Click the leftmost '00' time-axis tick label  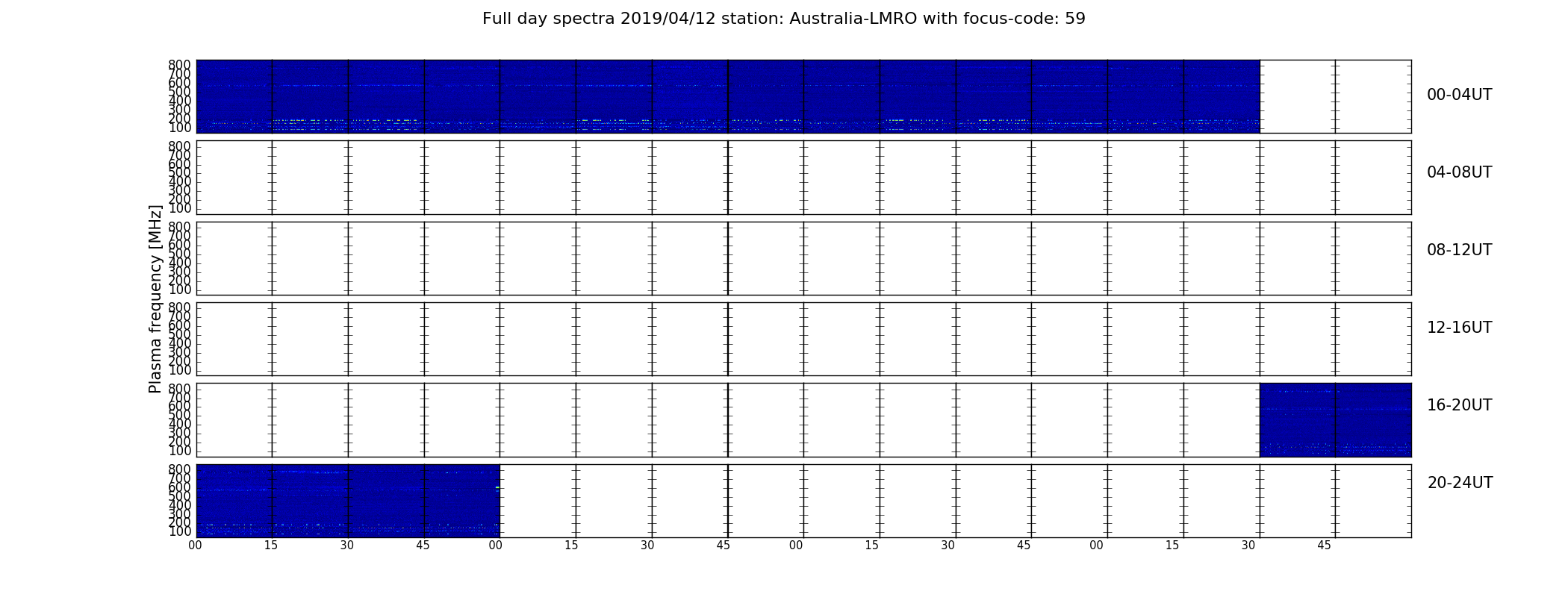195,546
